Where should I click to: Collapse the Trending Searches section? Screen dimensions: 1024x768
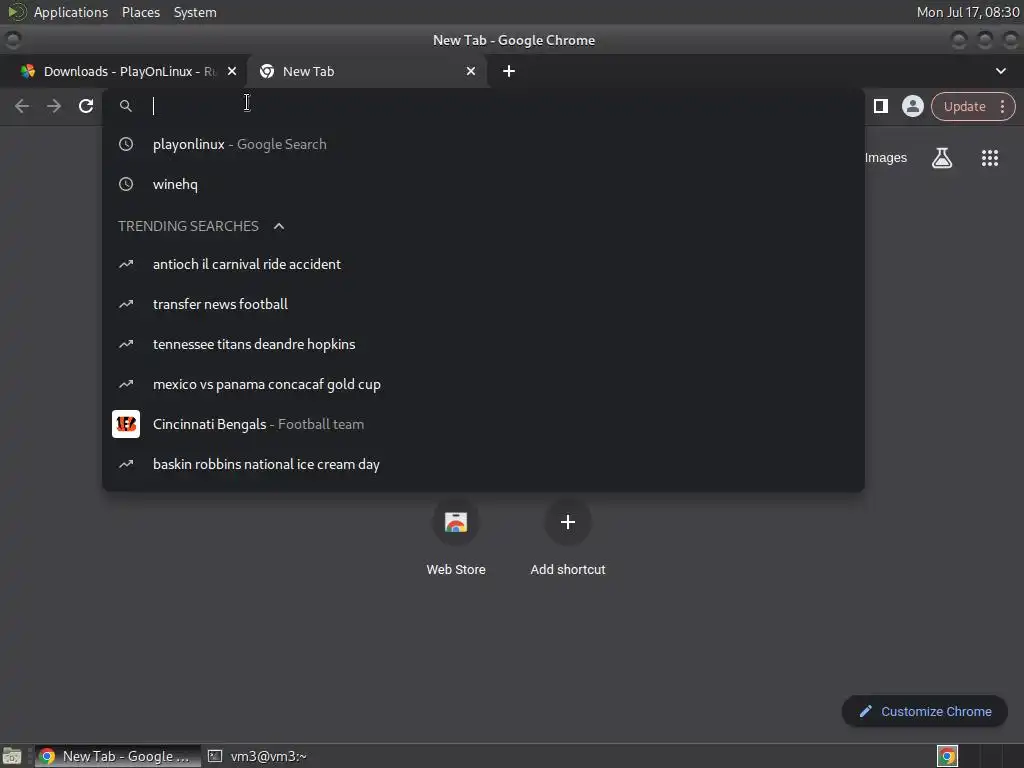(279, 226)
